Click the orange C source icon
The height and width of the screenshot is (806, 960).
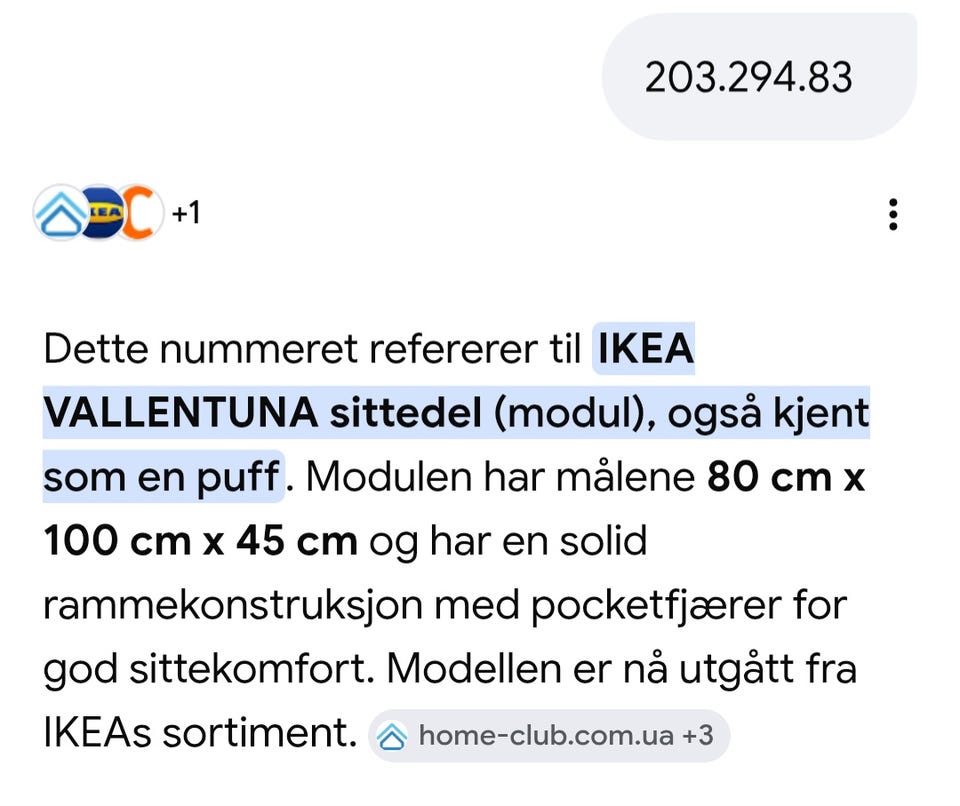point(140,213)
